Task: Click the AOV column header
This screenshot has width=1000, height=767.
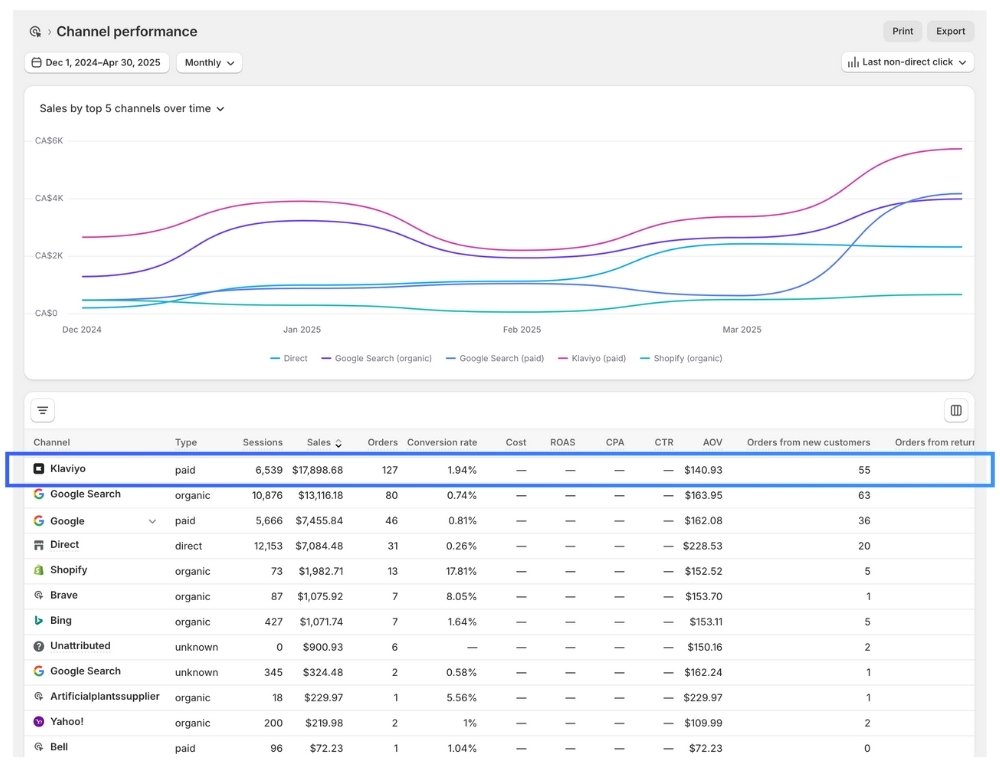Action: coord(712,442)
